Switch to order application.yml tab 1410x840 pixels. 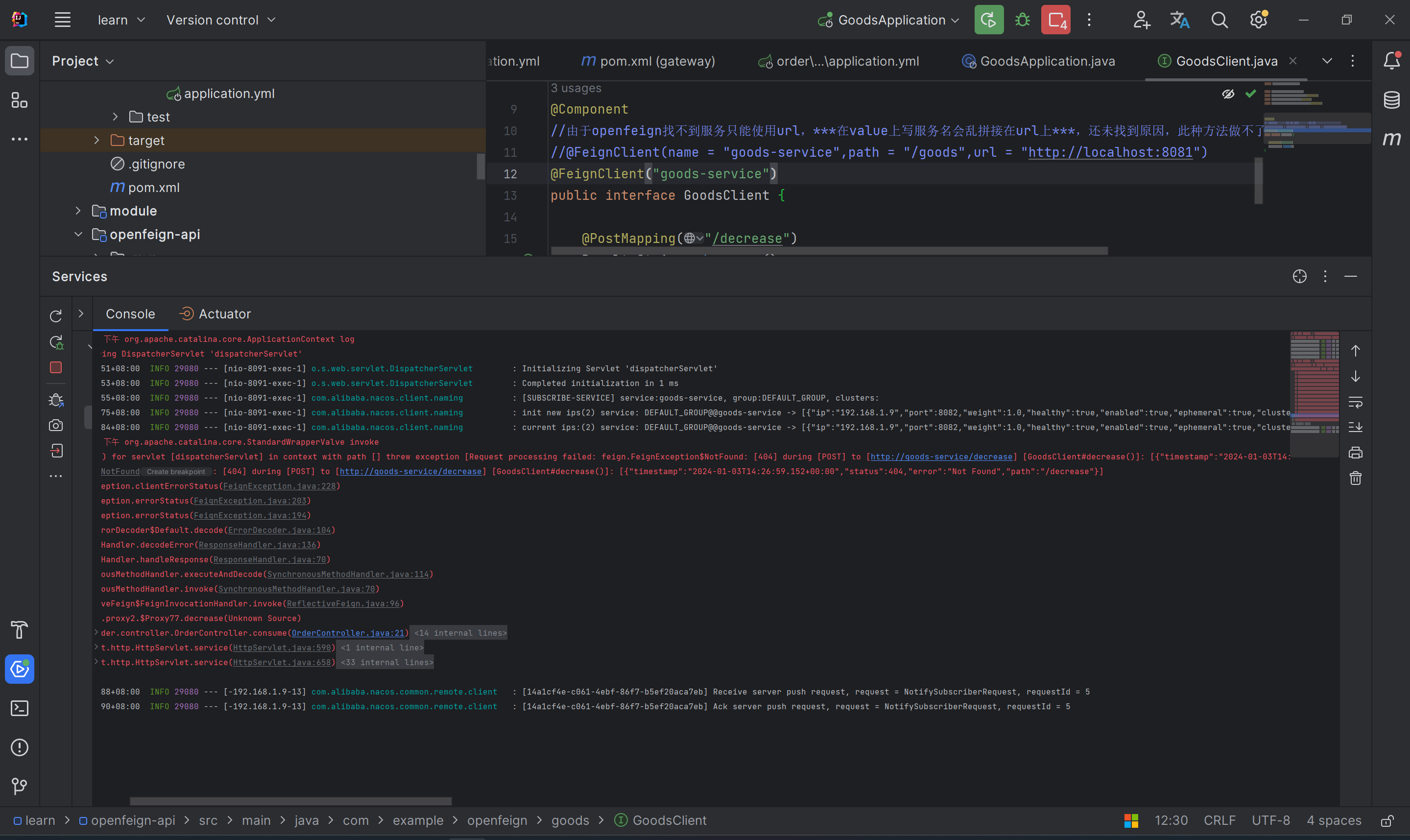click(x=838, y=61)
